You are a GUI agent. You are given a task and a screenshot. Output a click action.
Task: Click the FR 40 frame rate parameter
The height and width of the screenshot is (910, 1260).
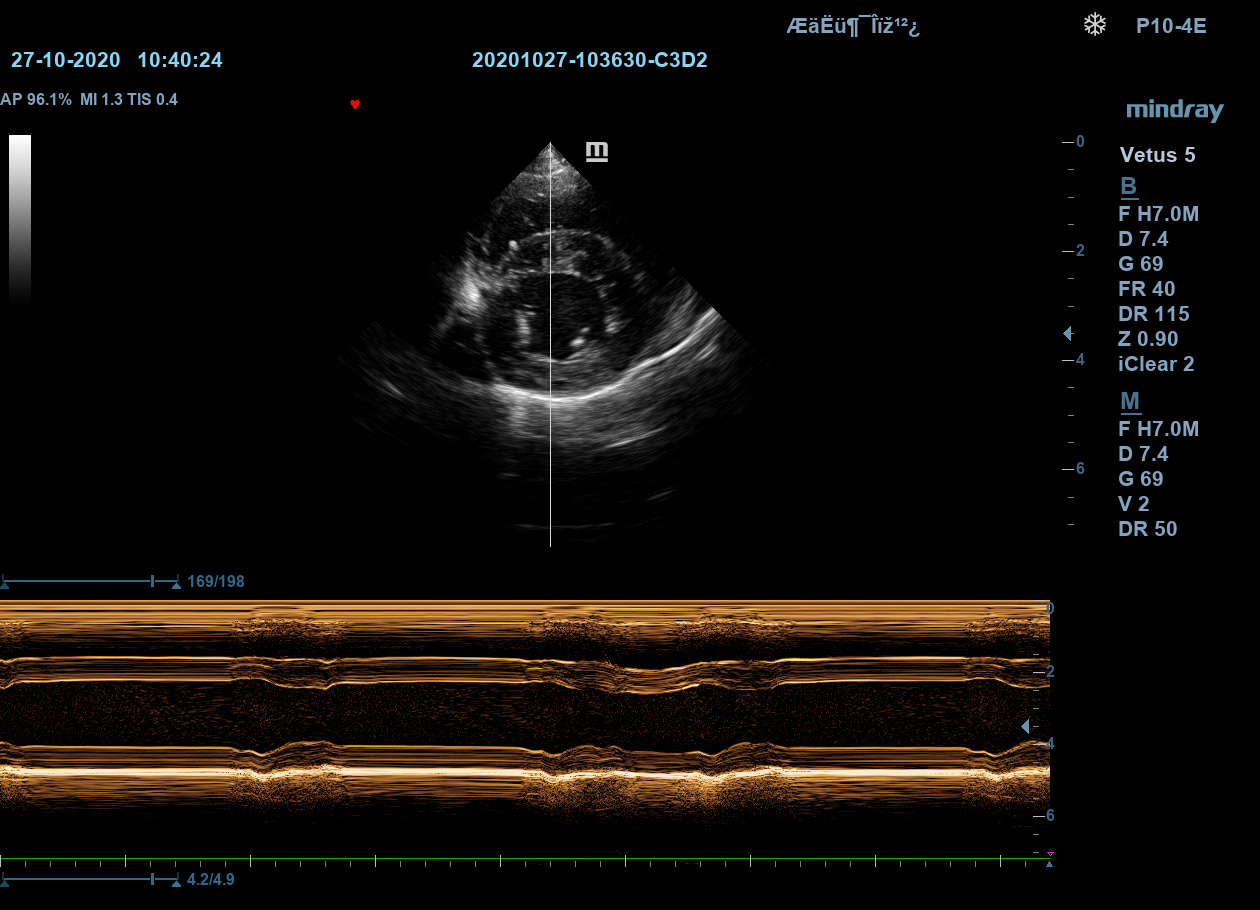(1146, 289)
